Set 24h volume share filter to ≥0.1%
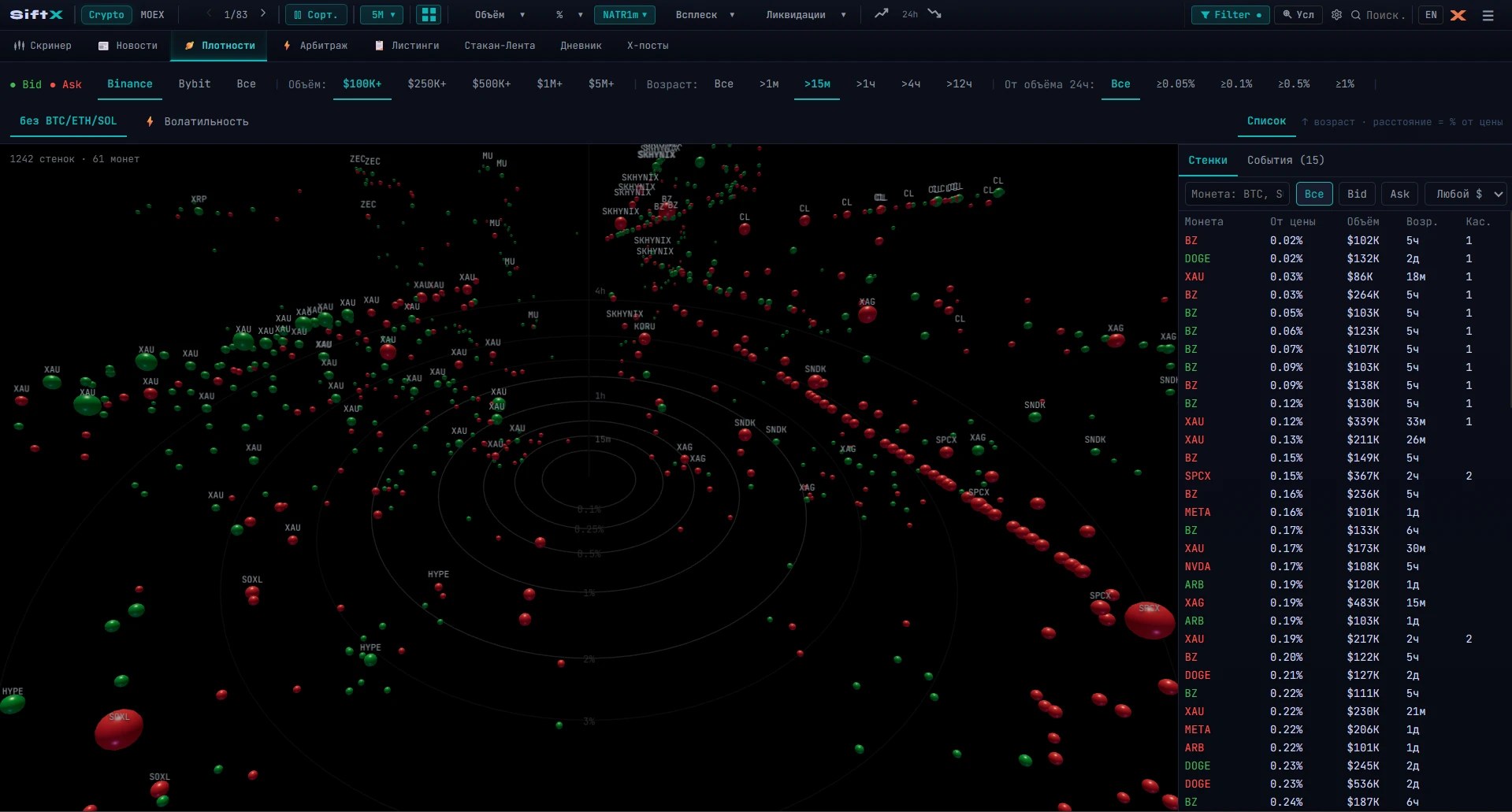The width and height of the screenshot is (1512, 812). 1236,84
